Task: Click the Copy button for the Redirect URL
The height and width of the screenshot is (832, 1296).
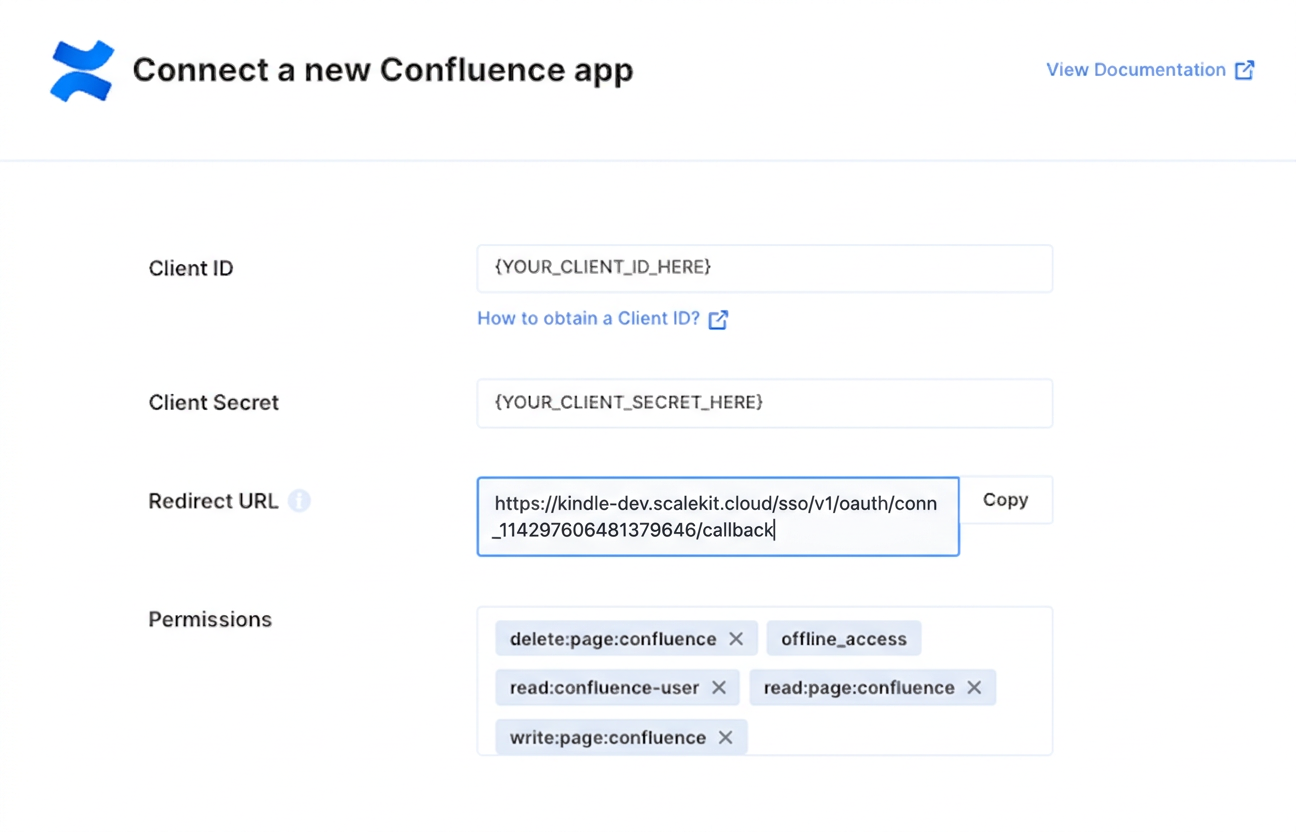Action: pyautogui.click(x=1005, y=500)
